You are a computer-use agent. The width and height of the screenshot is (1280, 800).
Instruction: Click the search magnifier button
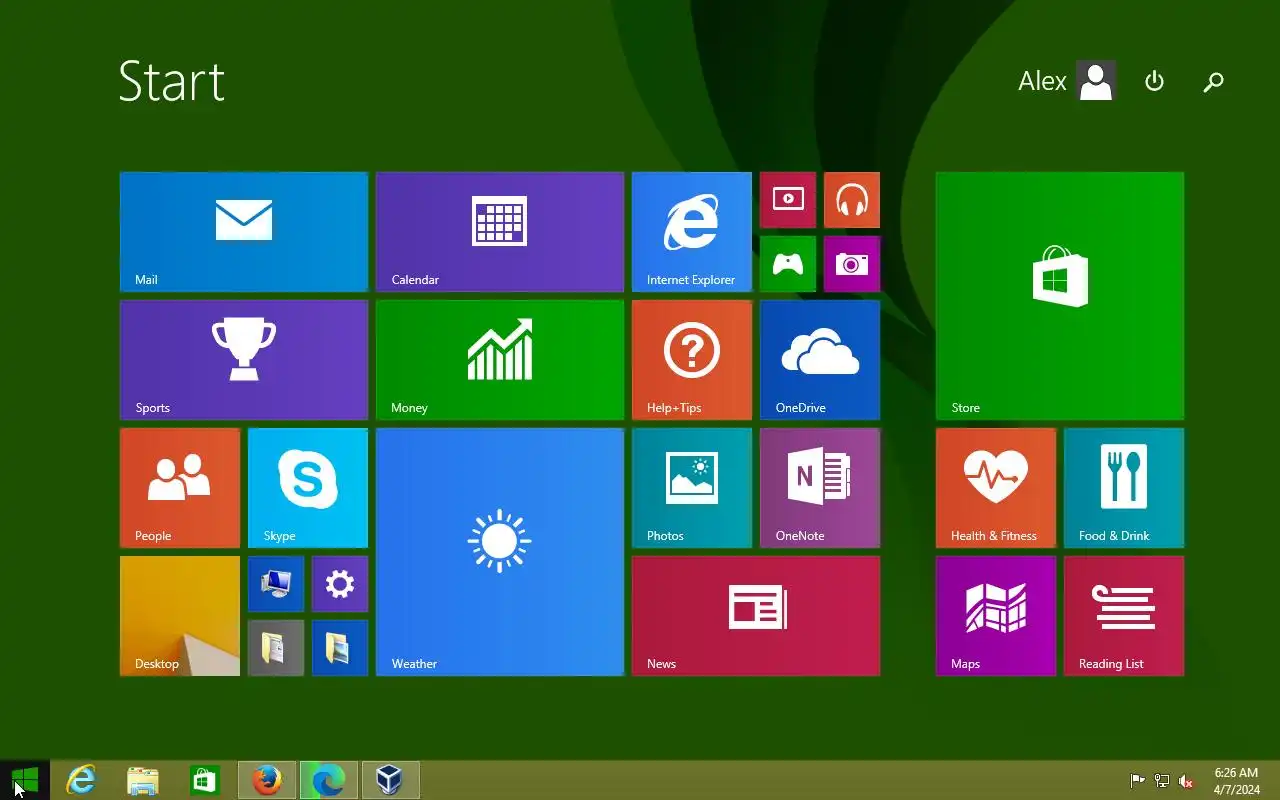point(1213,82)
